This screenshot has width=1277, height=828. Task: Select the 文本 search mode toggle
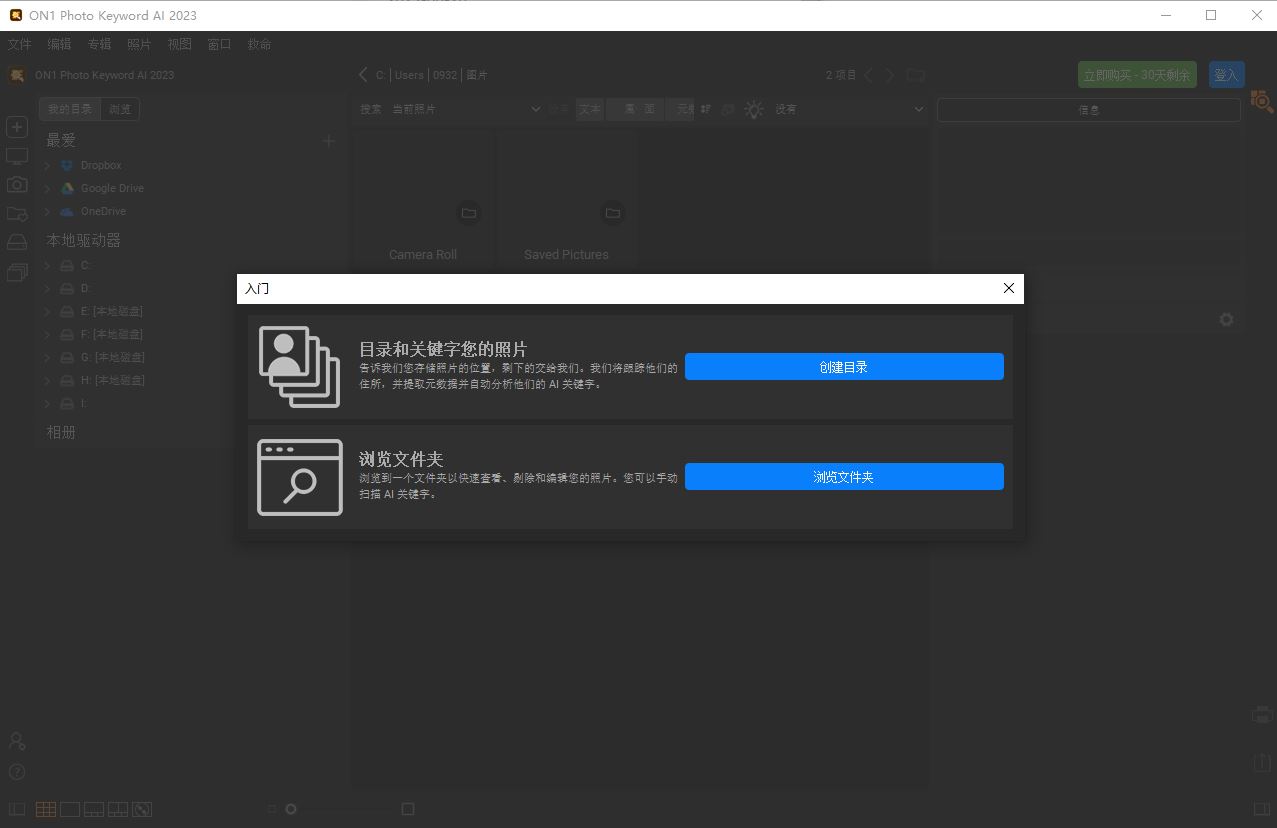590,109
